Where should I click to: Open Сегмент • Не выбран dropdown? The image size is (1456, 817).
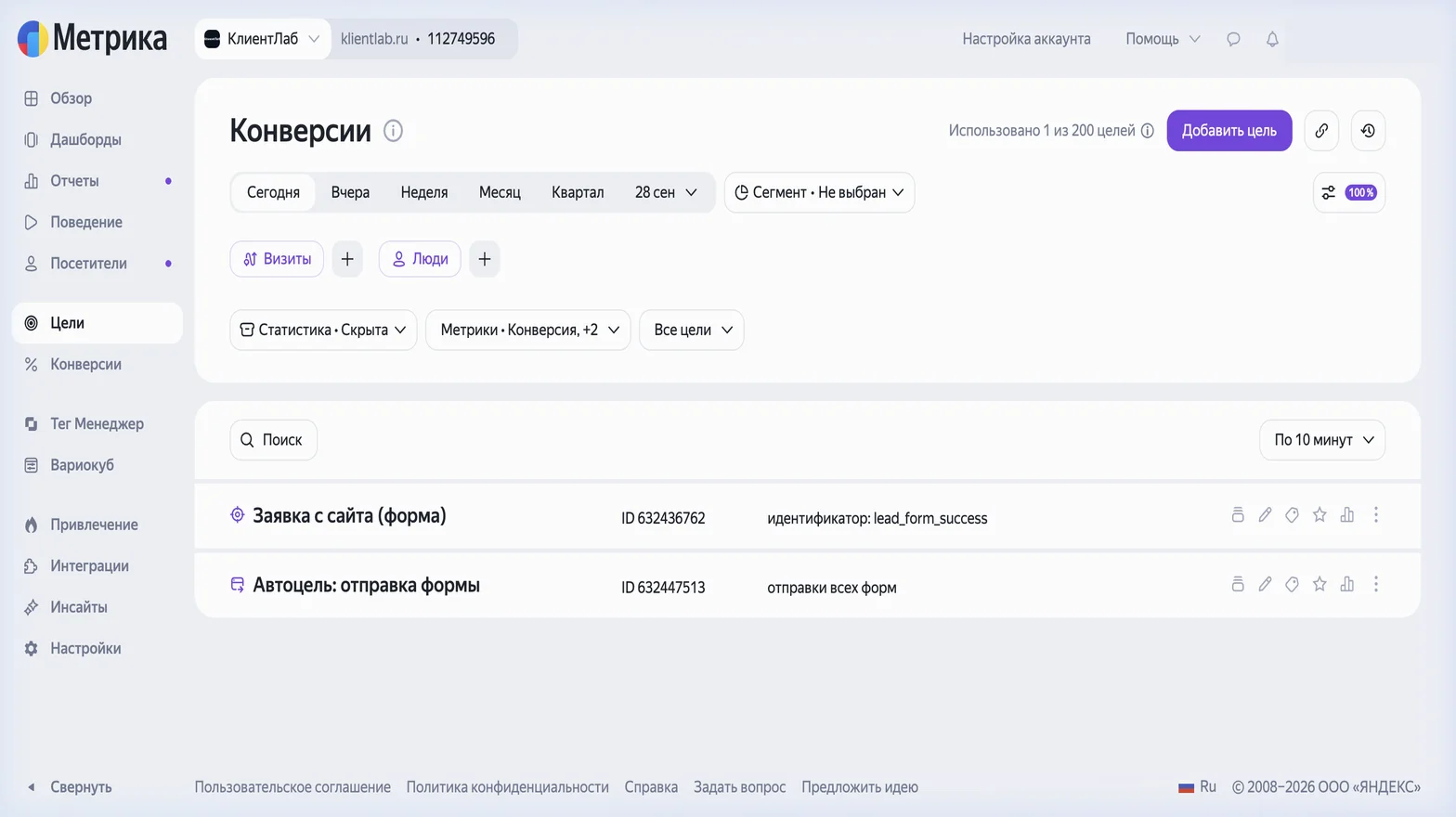[819, 192]
